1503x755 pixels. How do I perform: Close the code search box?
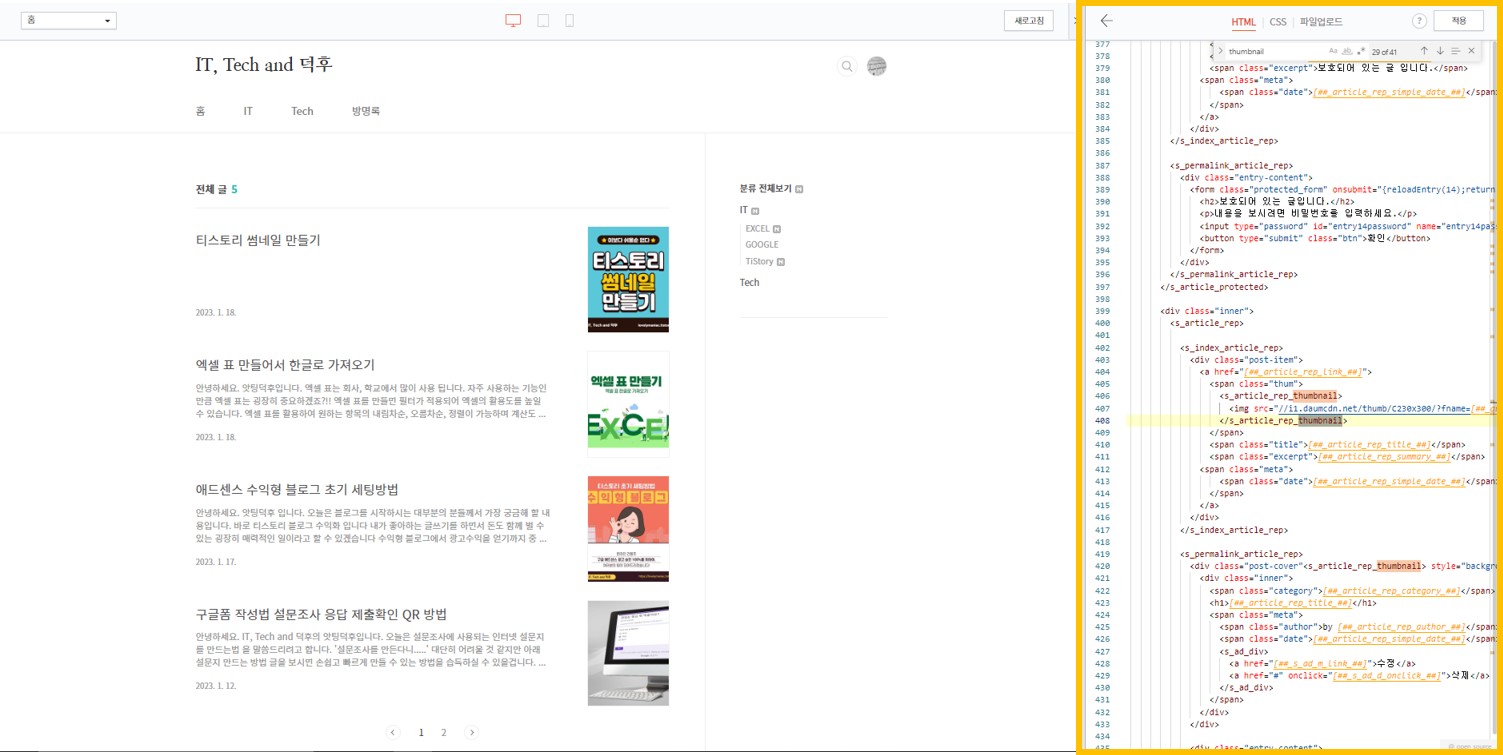point(1471,51)
